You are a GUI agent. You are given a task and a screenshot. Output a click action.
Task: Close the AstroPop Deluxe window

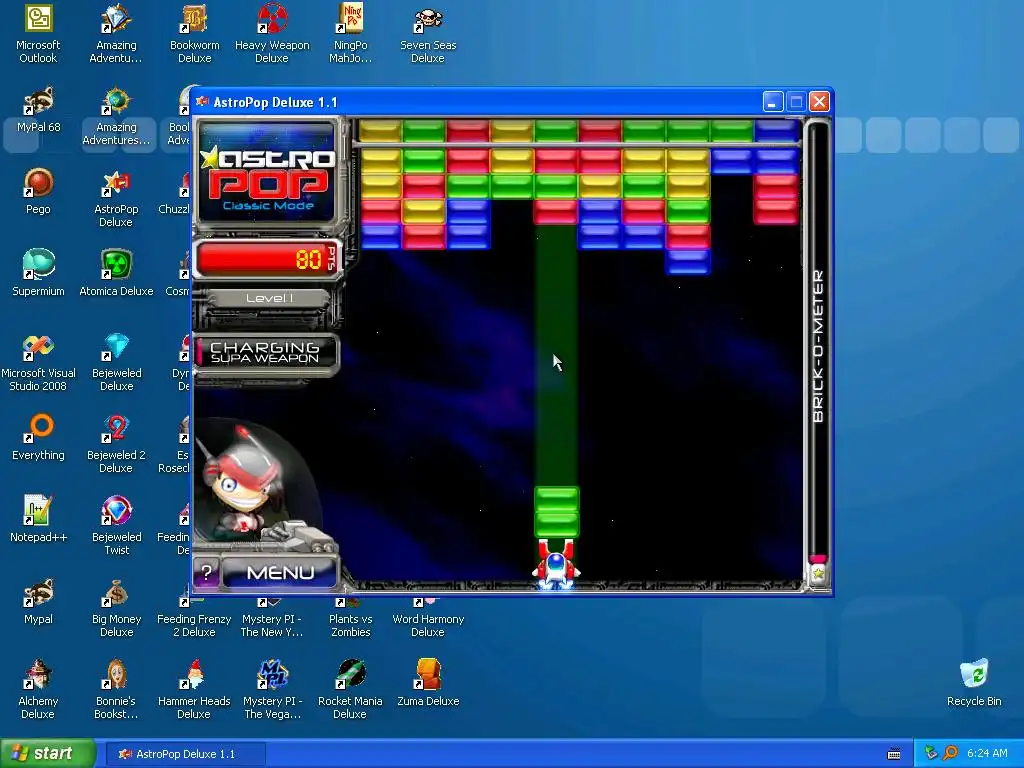(820, 102)
